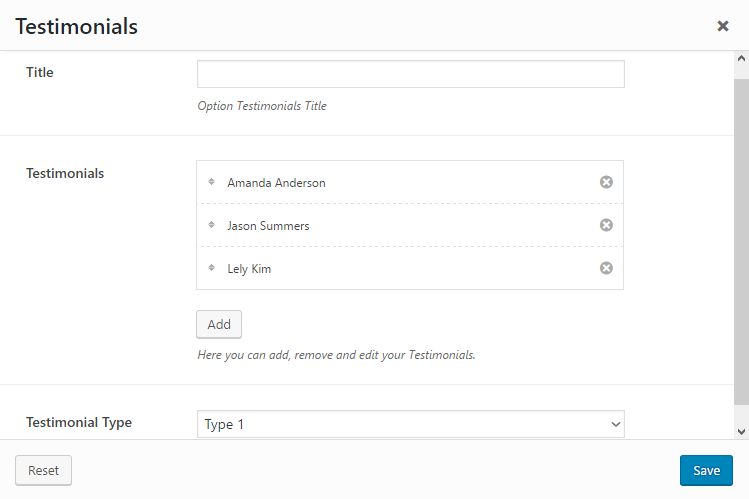
Task: Click the Testimonials dialog heading
Action: pos(76,27)
